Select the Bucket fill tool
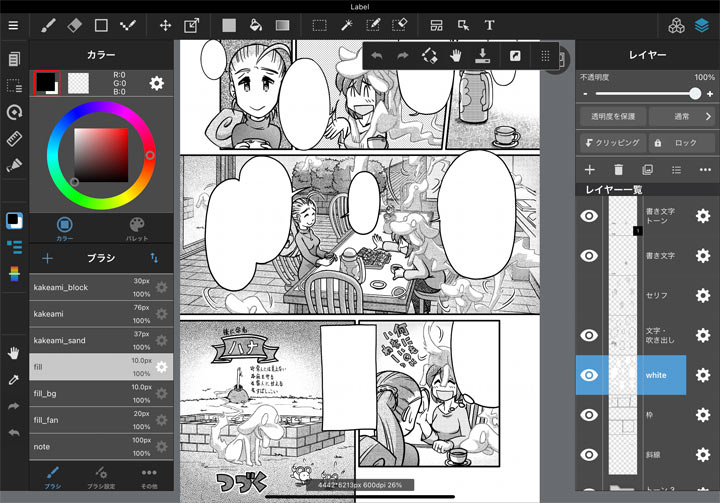720x503 pixels. pyautogui.click(x=256, y=25)
